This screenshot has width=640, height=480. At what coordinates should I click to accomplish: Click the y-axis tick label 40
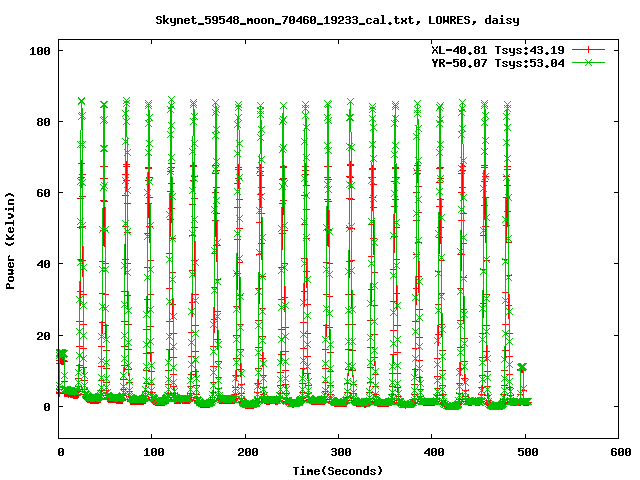coord(43,264)
